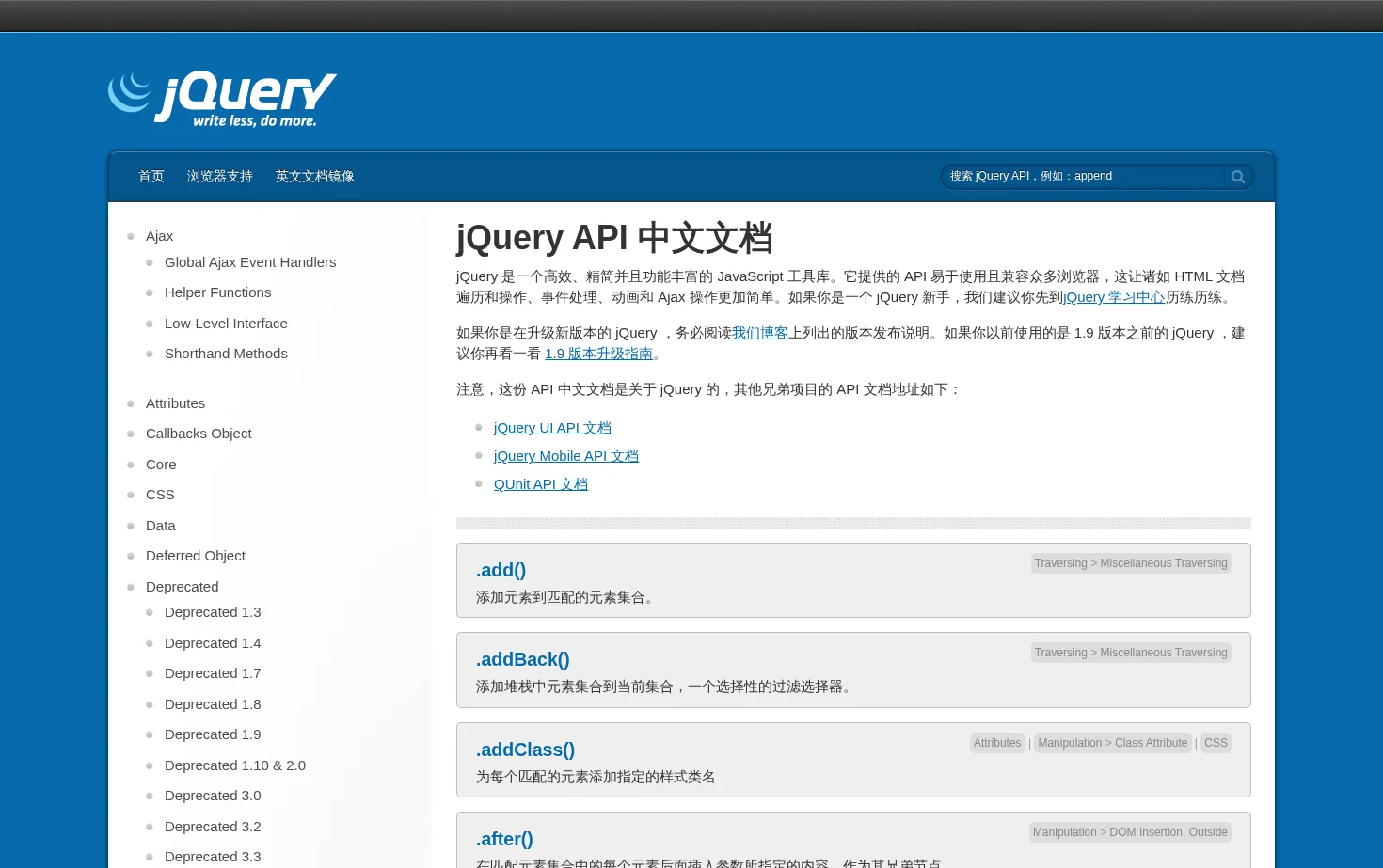The width and height of the screenshot is (1383, 868).
Task: Click Class Attribute tag on .addClass() entry
Action: coord(1152,743)
